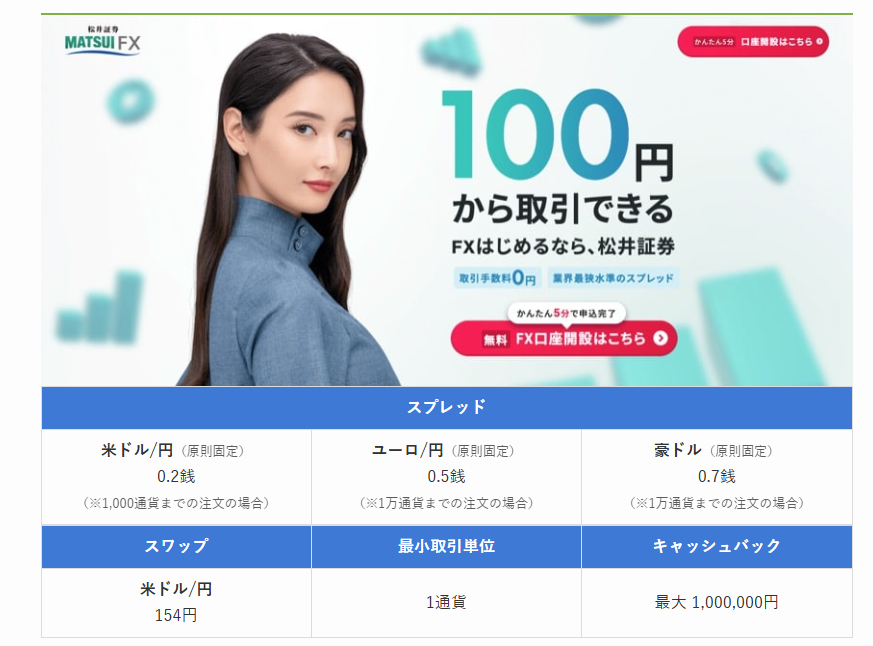Click the 業界最狭水準のスプレッド badge

(612, 278)
